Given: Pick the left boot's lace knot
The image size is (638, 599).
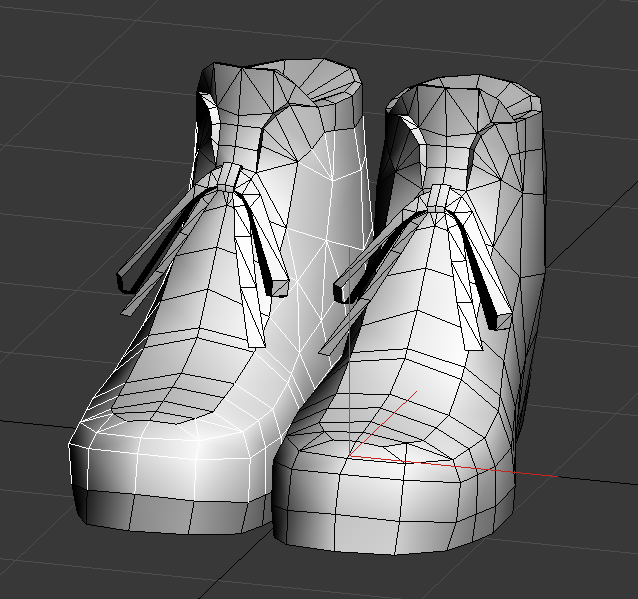Looking at the screenshot, I should tap(229, 178).
